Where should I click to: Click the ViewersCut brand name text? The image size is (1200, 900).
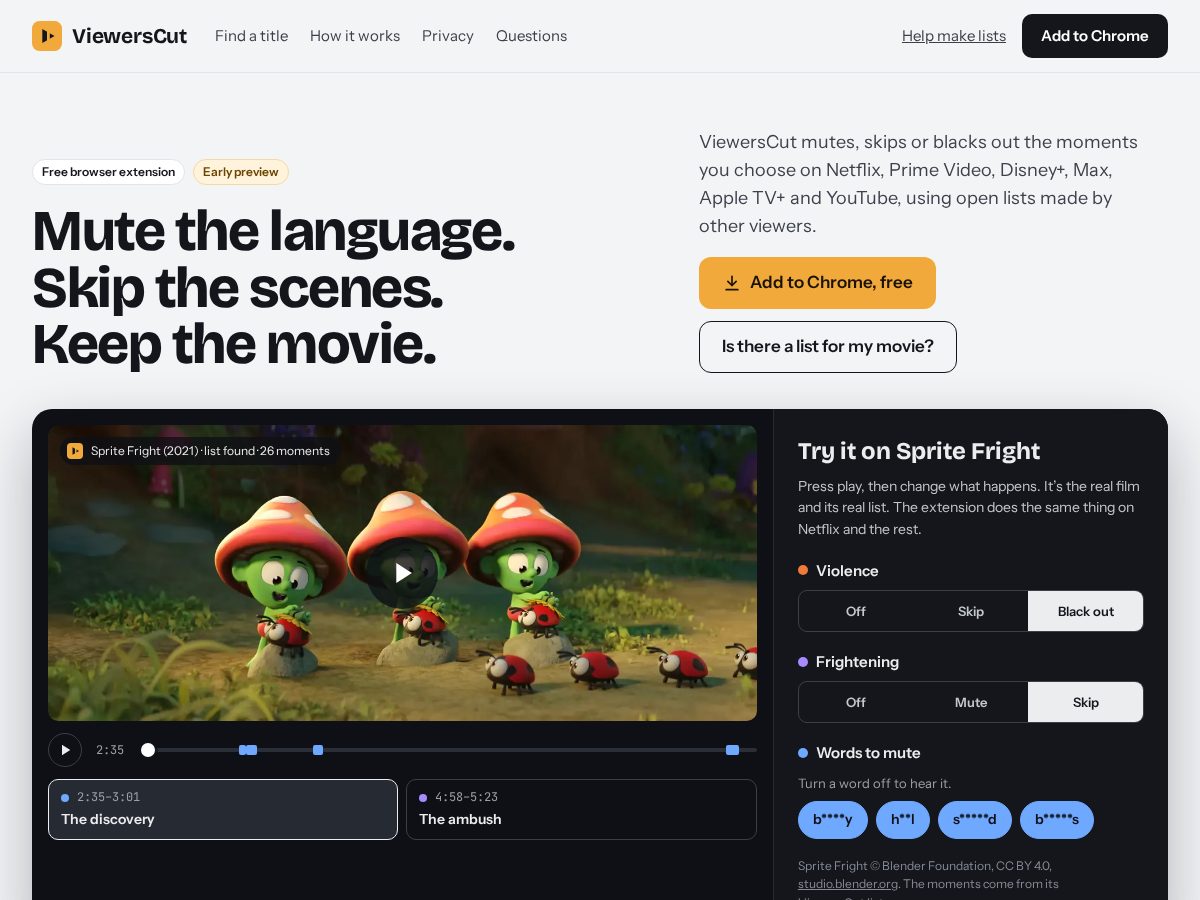(130, 36)
